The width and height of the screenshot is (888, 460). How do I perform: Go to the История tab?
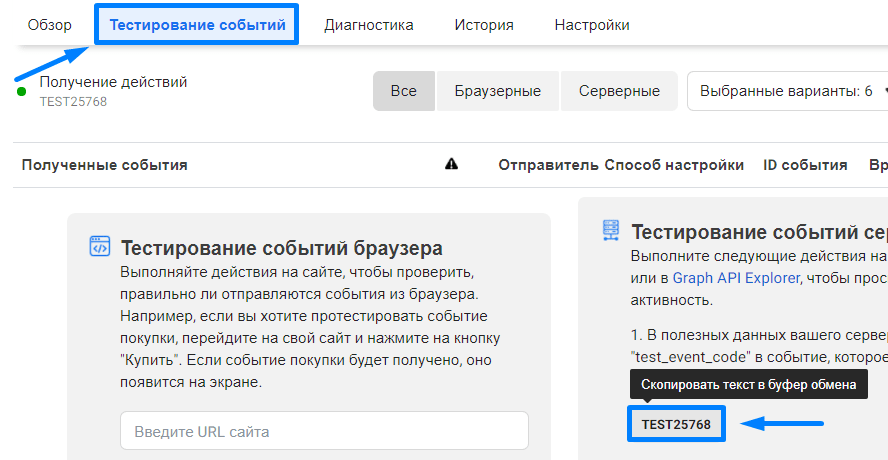(x=484, y=25)
